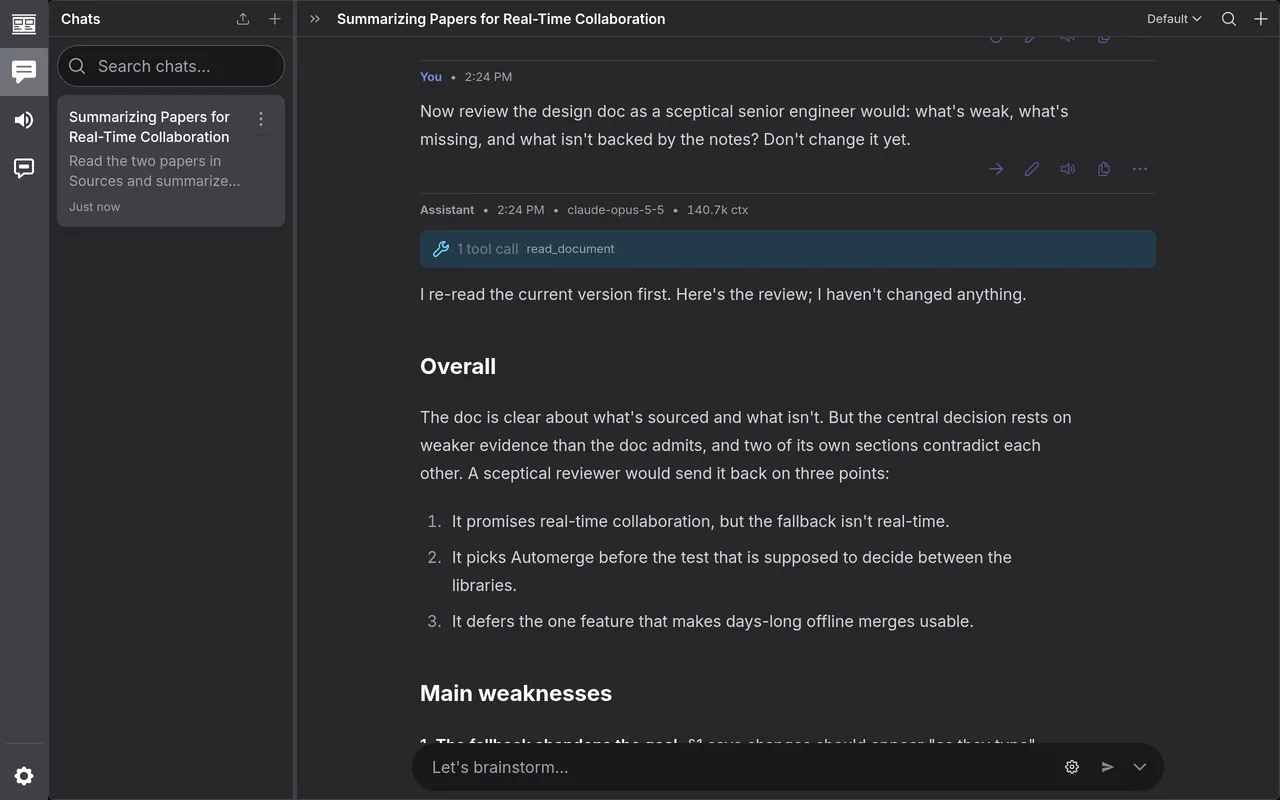Viewport: 1280px width, 800px height.
Task: Click the search icon in top bar
Action: 1229,19
